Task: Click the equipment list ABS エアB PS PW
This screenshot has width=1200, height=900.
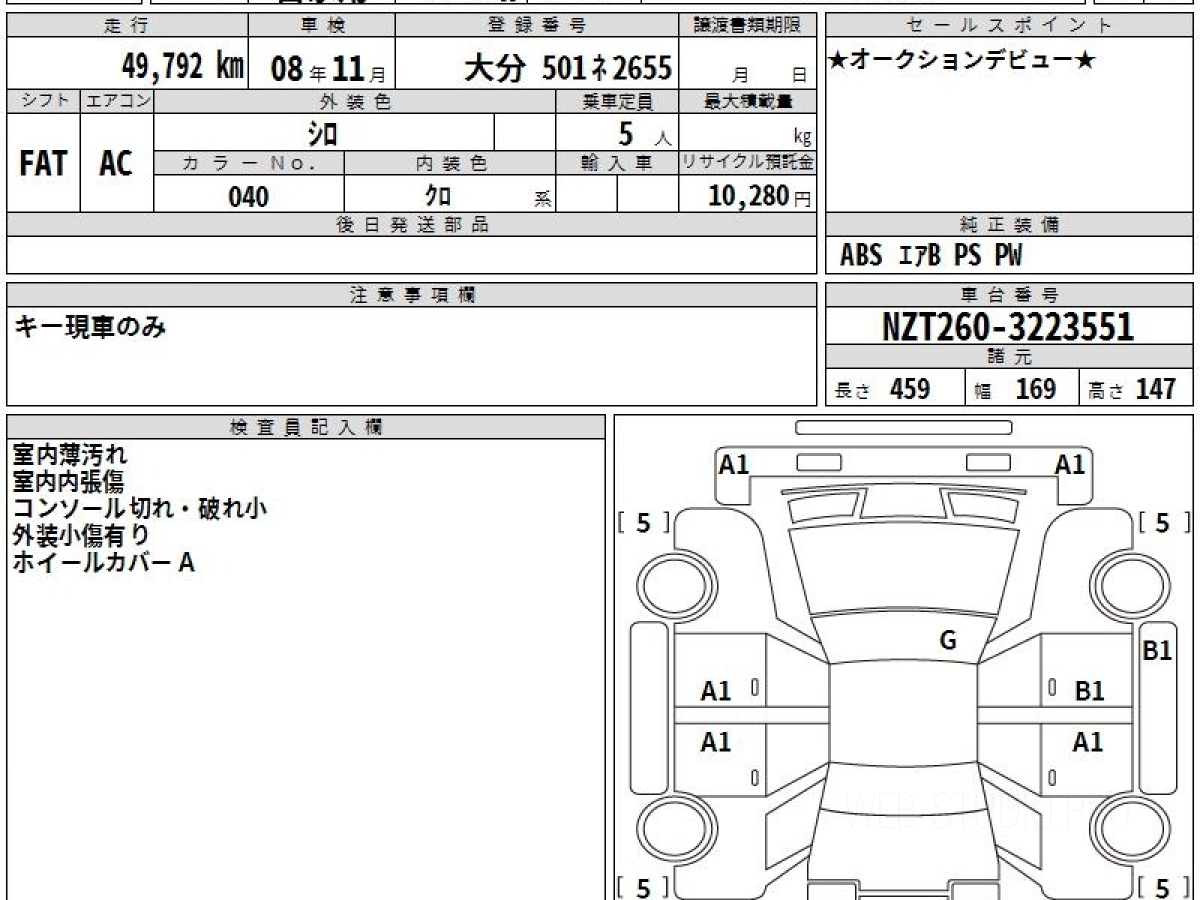Action: (931, 256)
